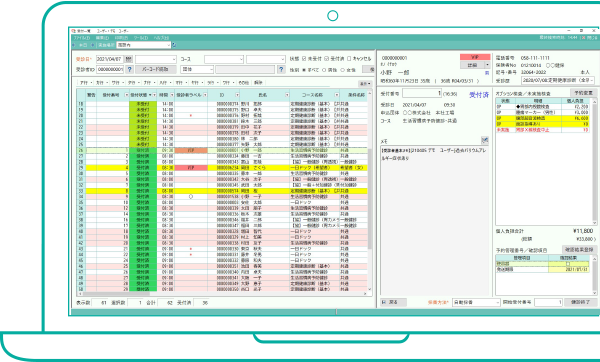Select the 女性 gender radio button
This screenshot has height=362, width=600.
[342, 70]
